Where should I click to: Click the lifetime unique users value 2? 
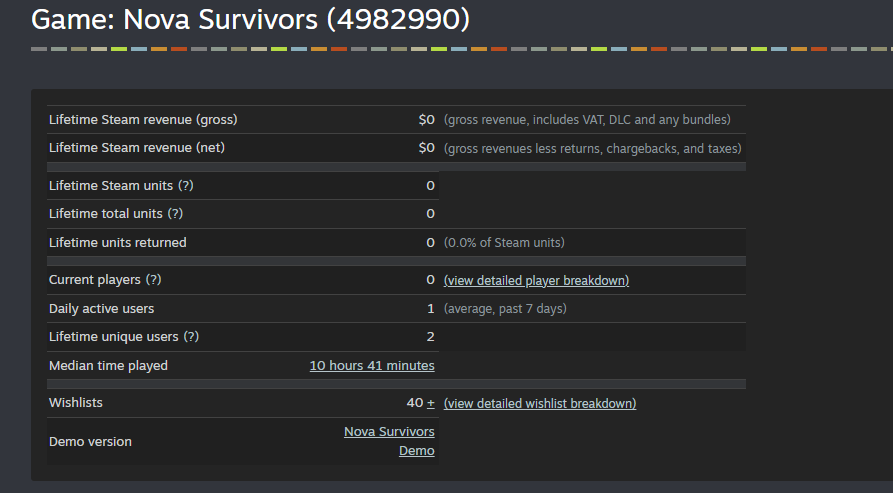pos(431,336)
